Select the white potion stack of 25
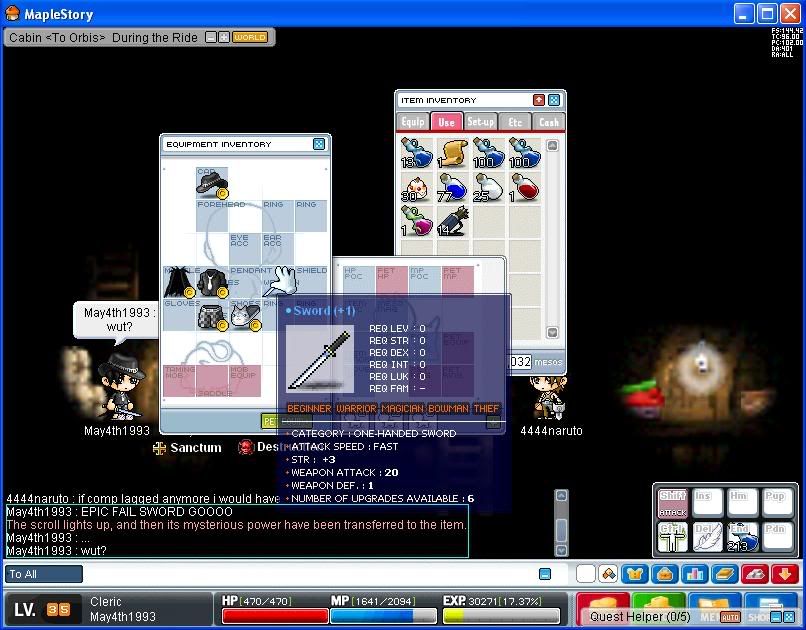Viewport: 806px width, 630px height. (x=489, y=188)
